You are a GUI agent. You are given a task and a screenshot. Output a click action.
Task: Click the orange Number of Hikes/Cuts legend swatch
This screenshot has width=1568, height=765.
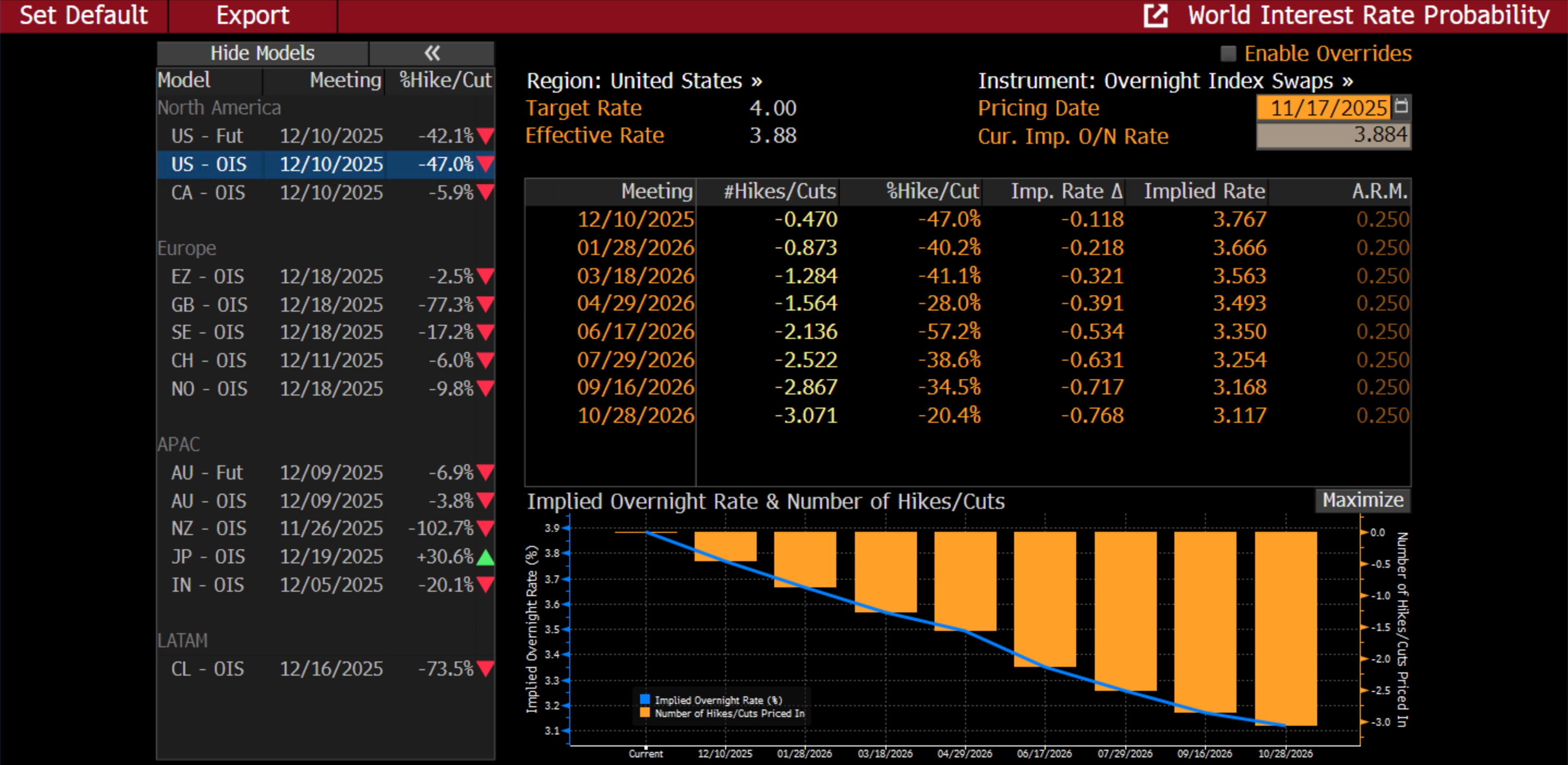645,713
